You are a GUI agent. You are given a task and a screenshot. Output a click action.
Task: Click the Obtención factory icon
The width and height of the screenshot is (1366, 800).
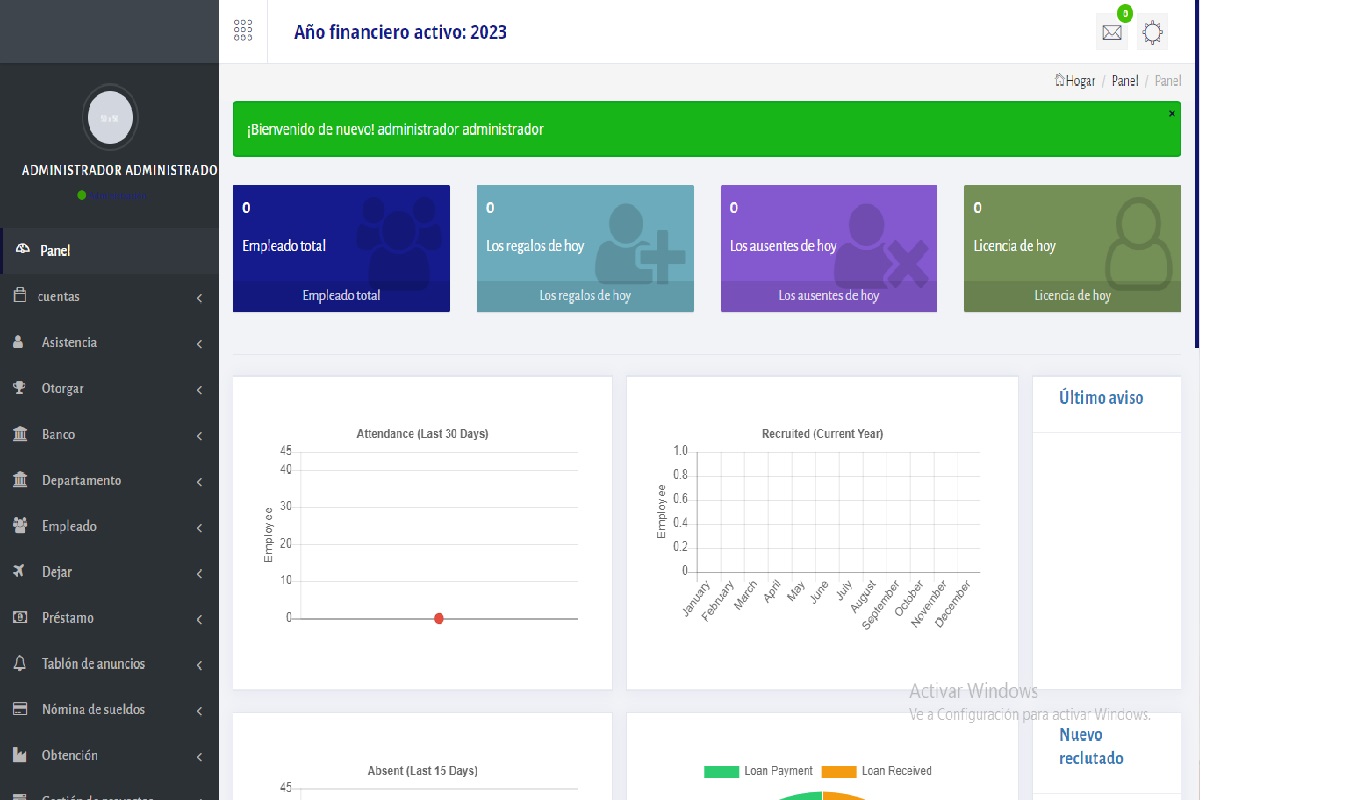(x=19, y=755)
